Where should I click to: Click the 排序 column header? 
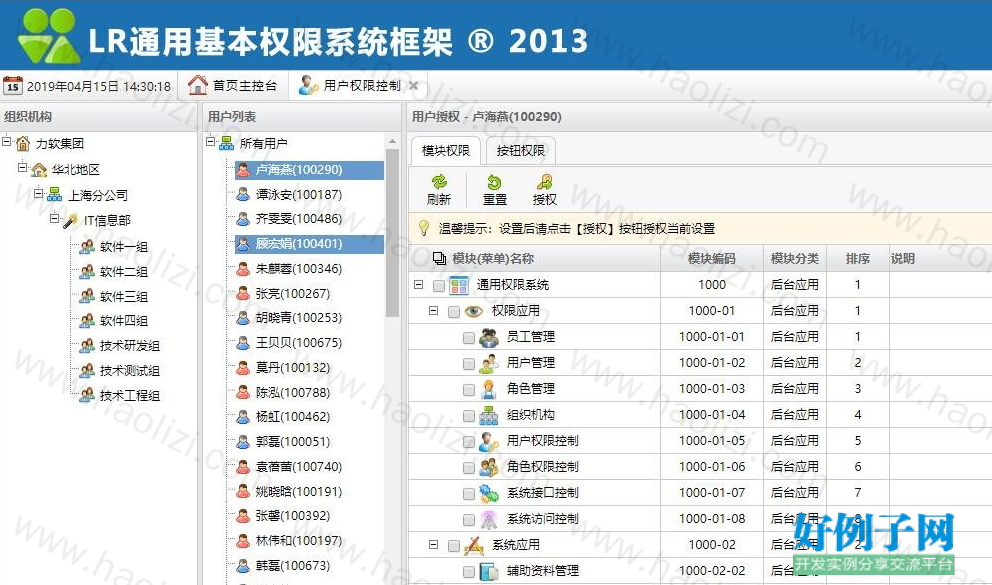point(857,259)
